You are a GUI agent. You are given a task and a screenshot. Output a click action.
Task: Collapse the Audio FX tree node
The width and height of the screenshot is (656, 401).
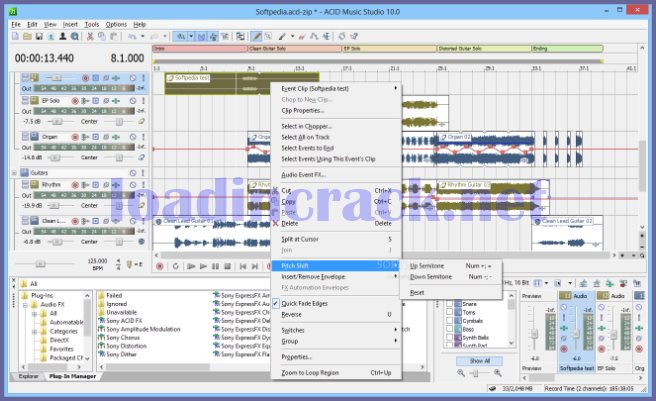25,305
